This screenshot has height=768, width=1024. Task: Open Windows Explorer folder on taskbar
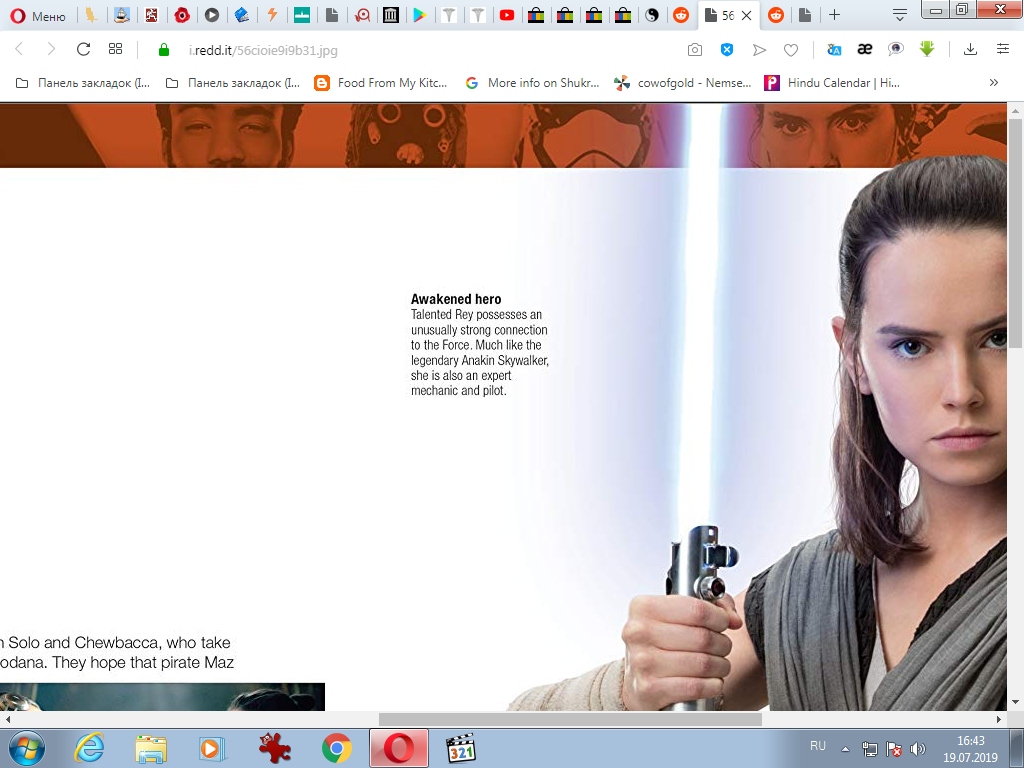151,748
